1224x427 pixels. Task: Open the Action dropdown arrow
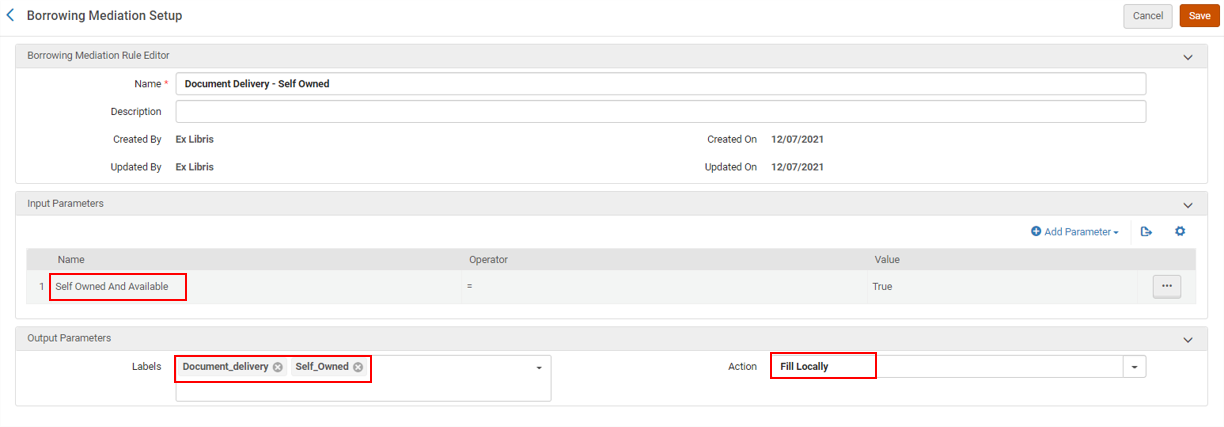pyautogui.click(x=1134, y=367)
